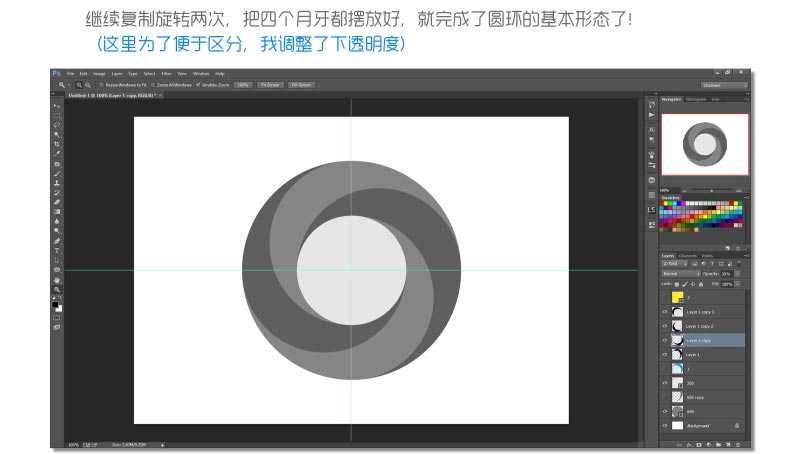The width and height of the screenshot is (800, 454).
Task: Select the Lasso tool
Action: (57, 125)
